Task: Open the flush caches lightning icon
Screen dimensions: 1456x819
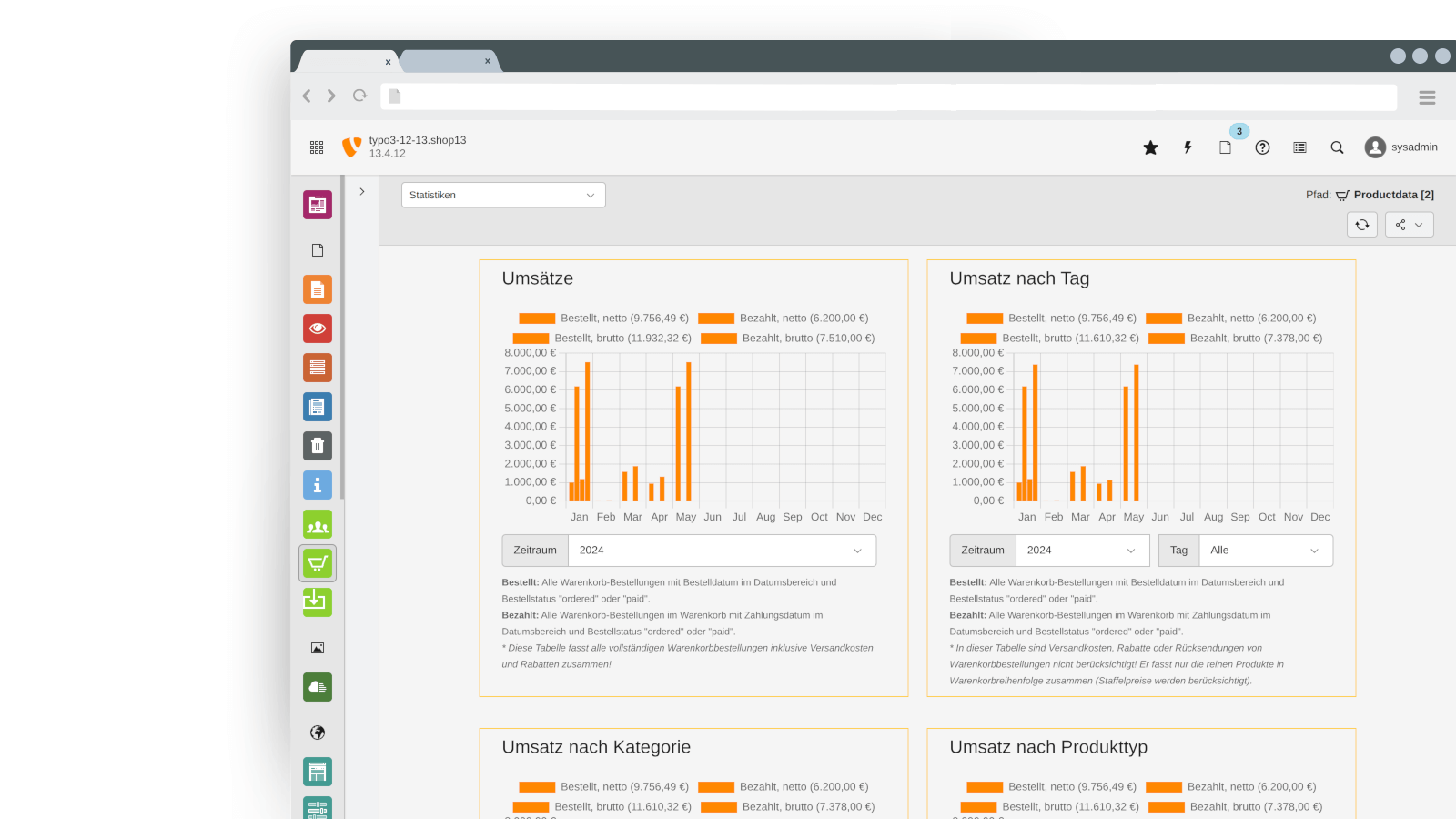Action: (x=1188, y=147)
